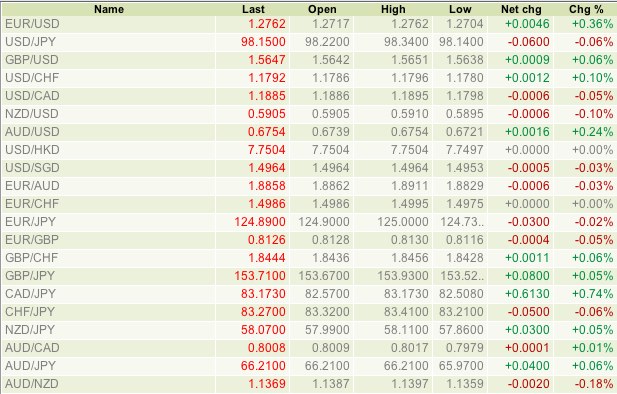Click the net change -0.0020
Image resolution: width=617 pixels, height=394 pixels.
(x=528, y=384)
